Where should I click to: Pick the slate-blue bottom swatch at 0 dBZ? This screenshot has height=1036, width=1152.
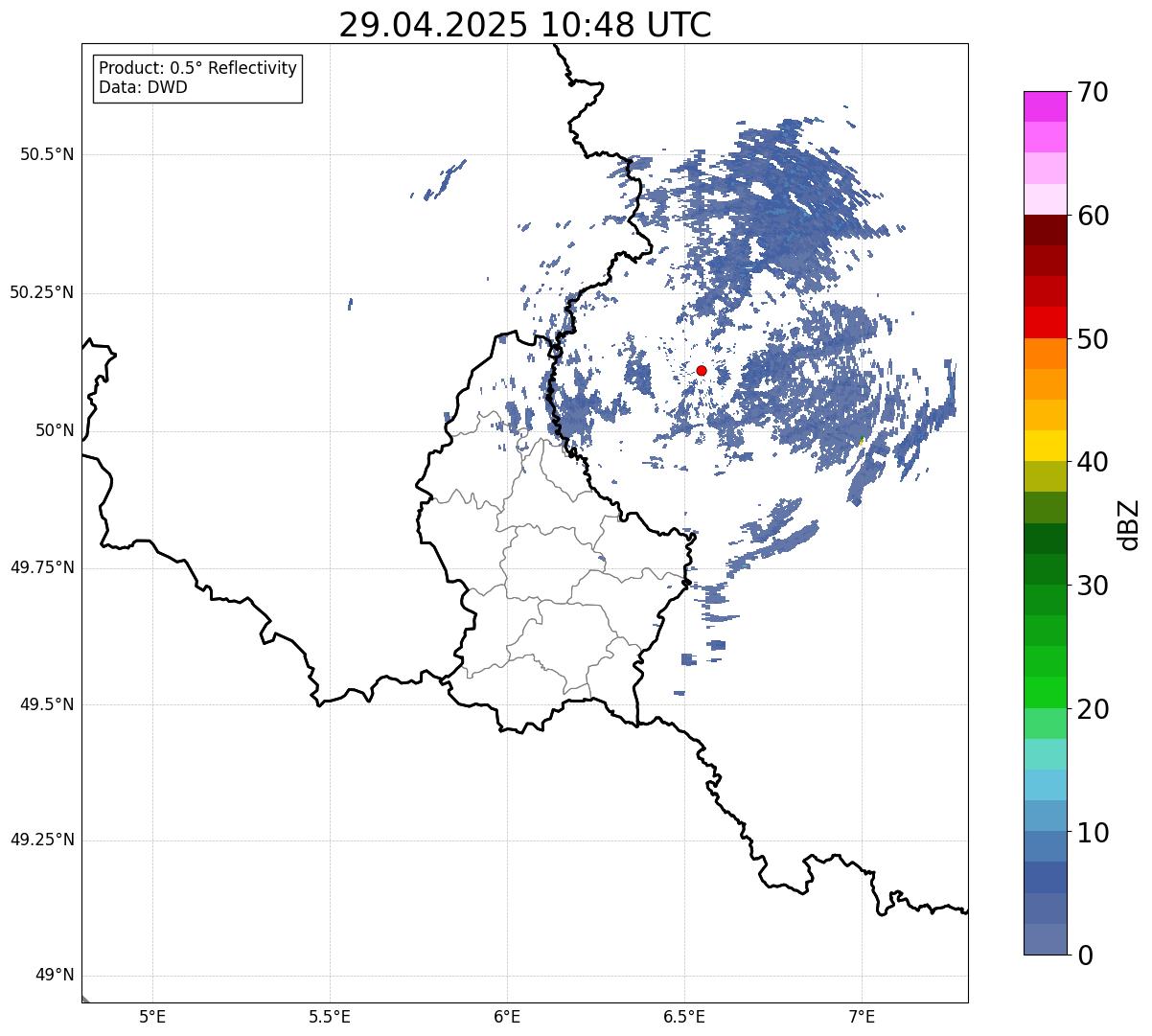coord(1045,939)
